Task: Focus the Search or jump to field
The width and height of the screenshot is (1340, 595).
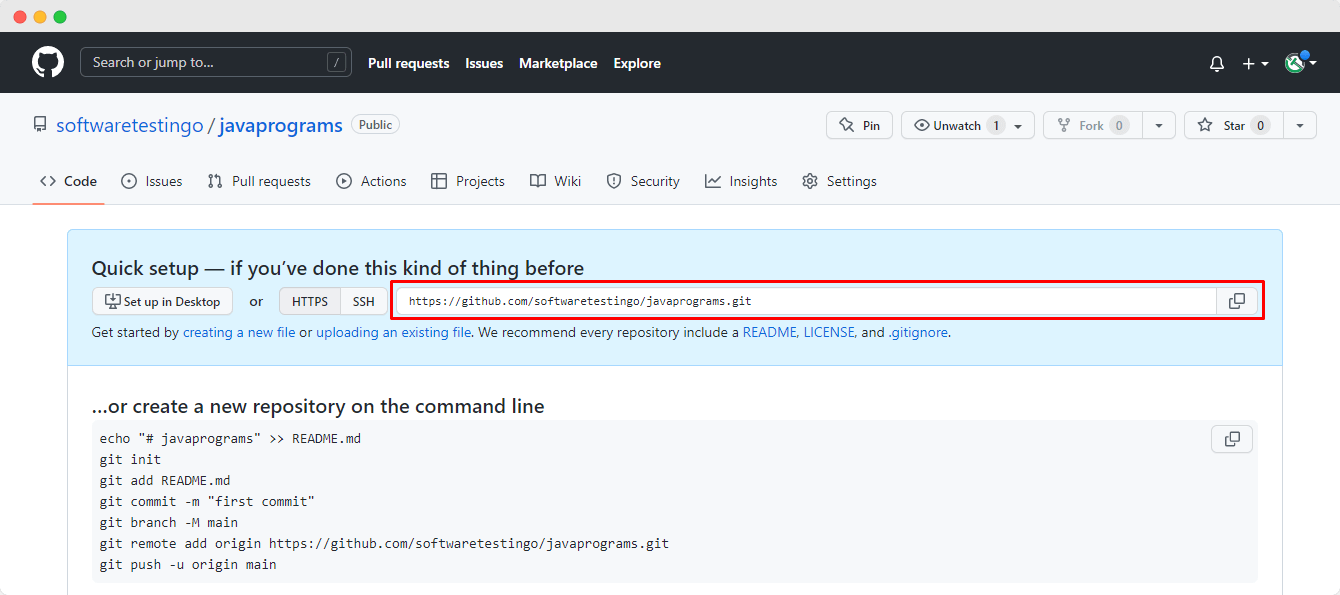Action: 216,62
